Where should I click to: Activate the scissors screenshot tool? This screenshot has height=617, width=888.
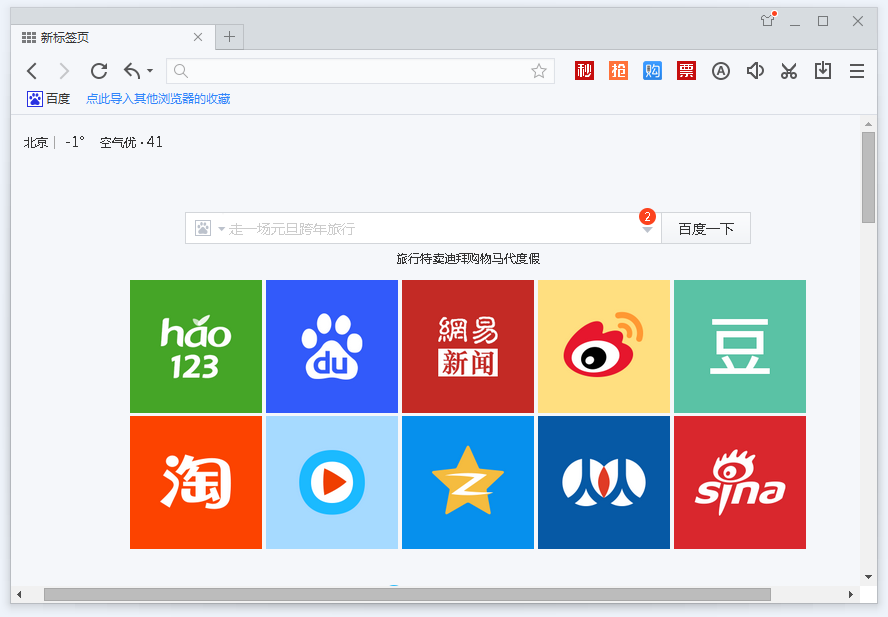[788, 71]
